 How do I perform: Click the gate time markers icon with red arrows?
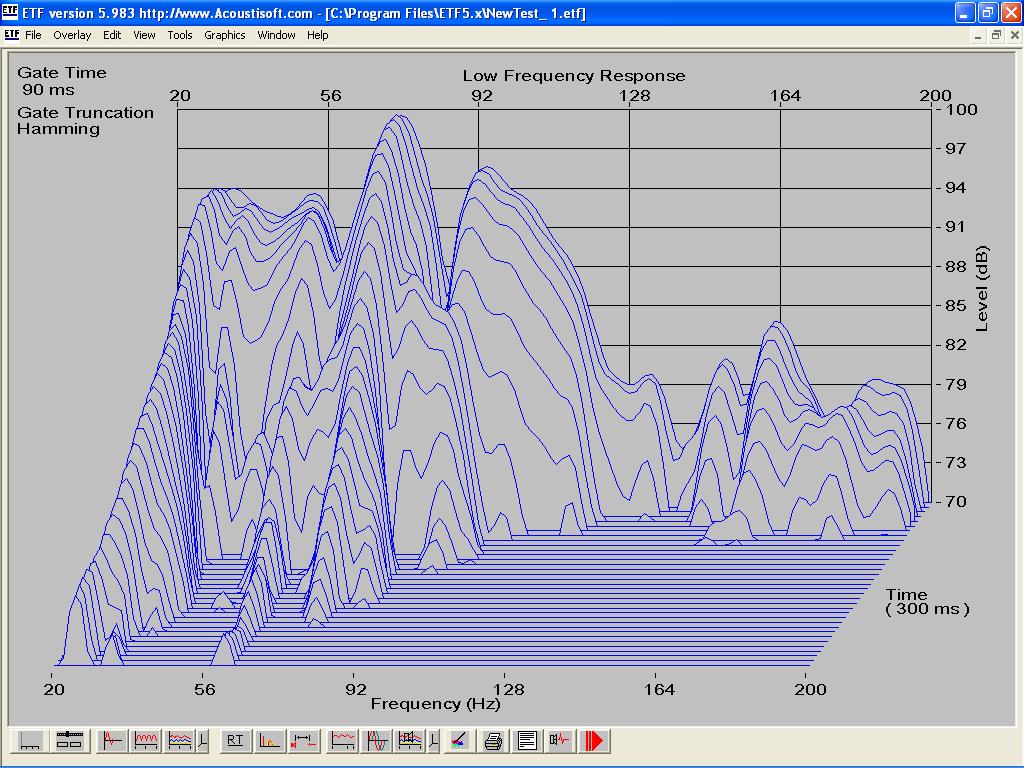tap(304, 741)
